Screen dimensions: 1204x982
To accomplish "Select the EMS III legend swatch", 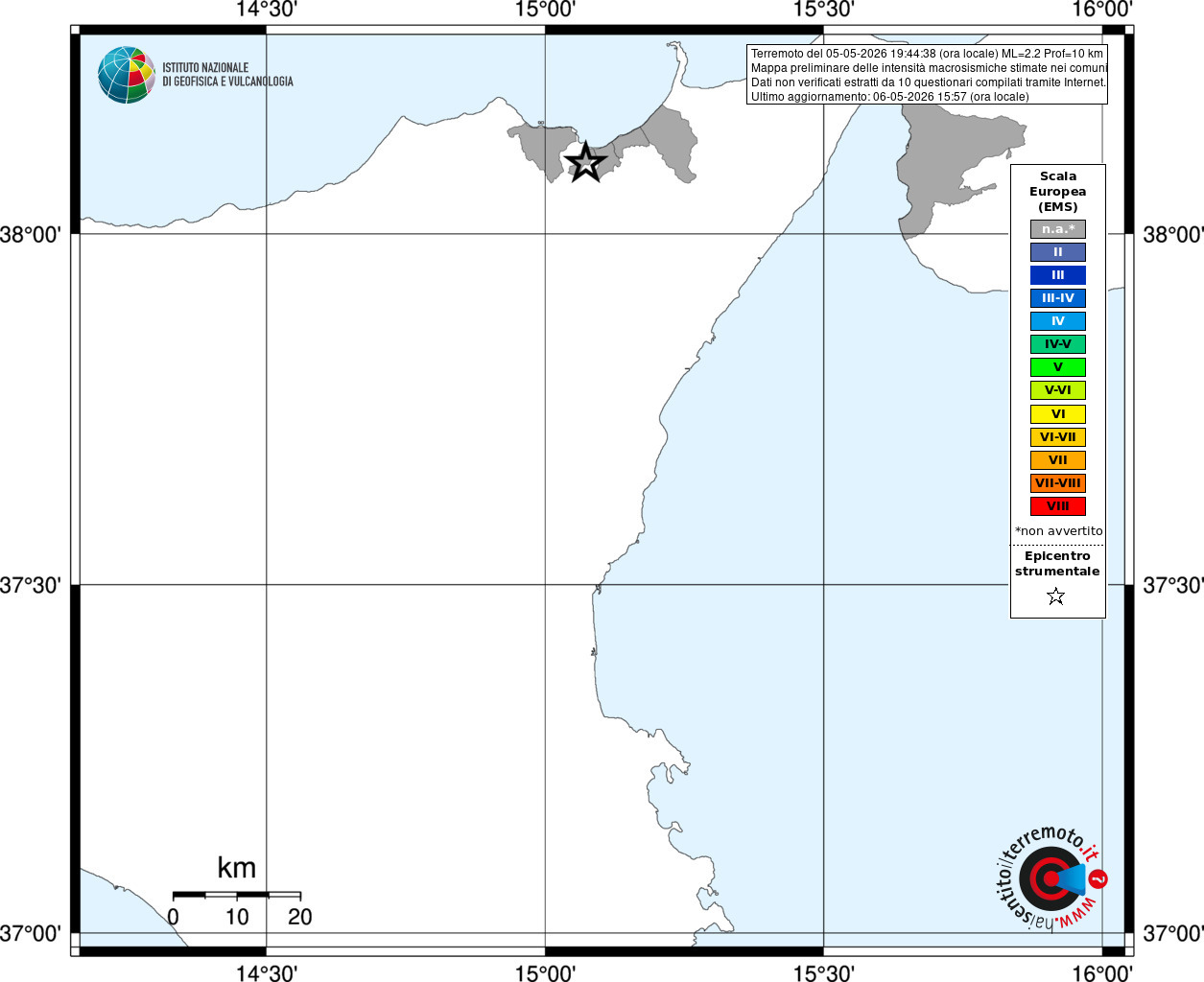I will coord(1058,275).
